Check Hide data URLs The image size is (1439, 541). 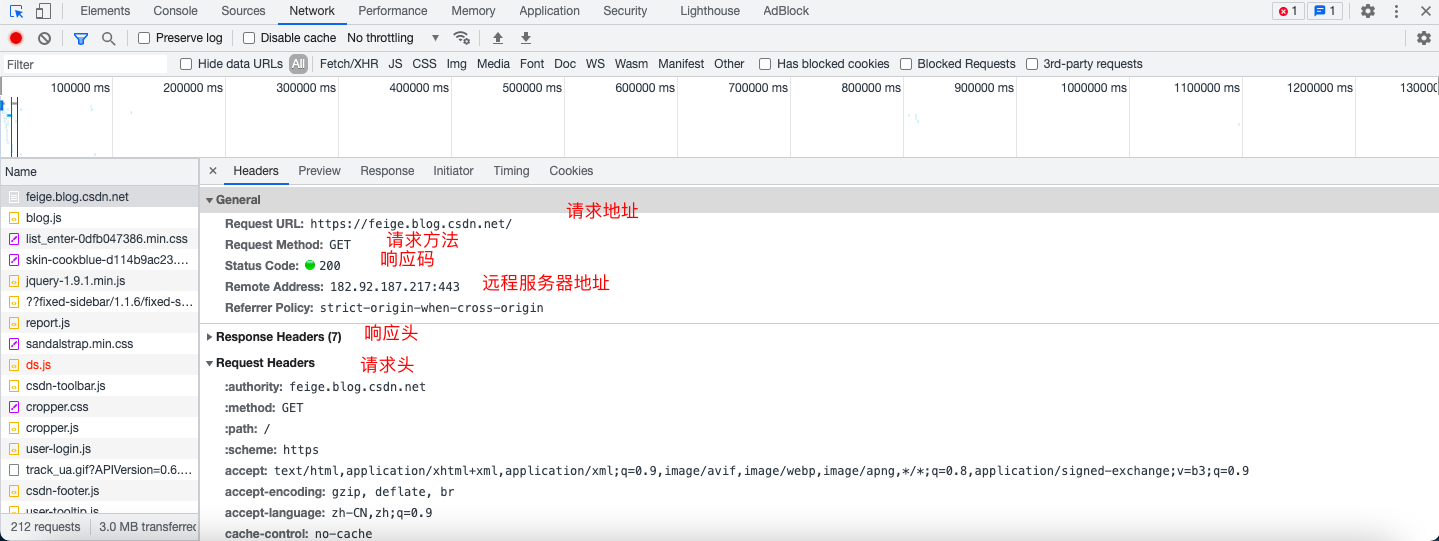coord(186,64)
